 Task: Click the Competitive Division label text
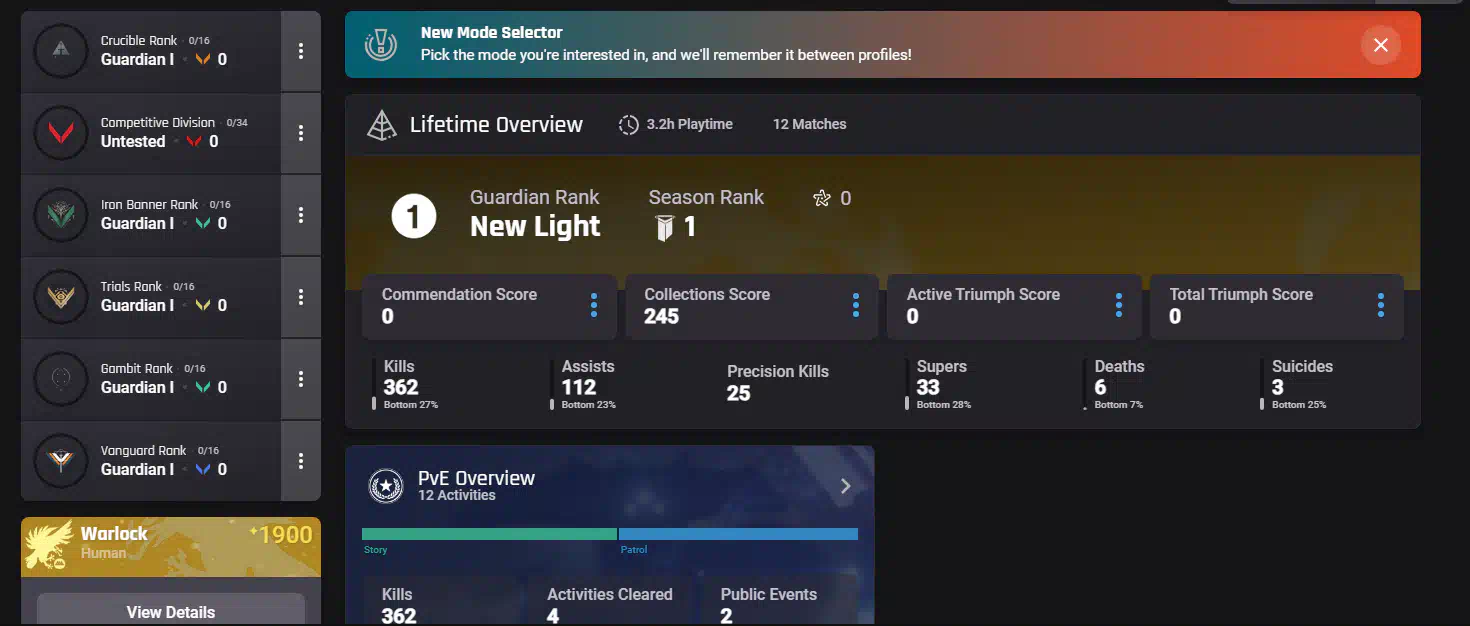tap(158, 123)
